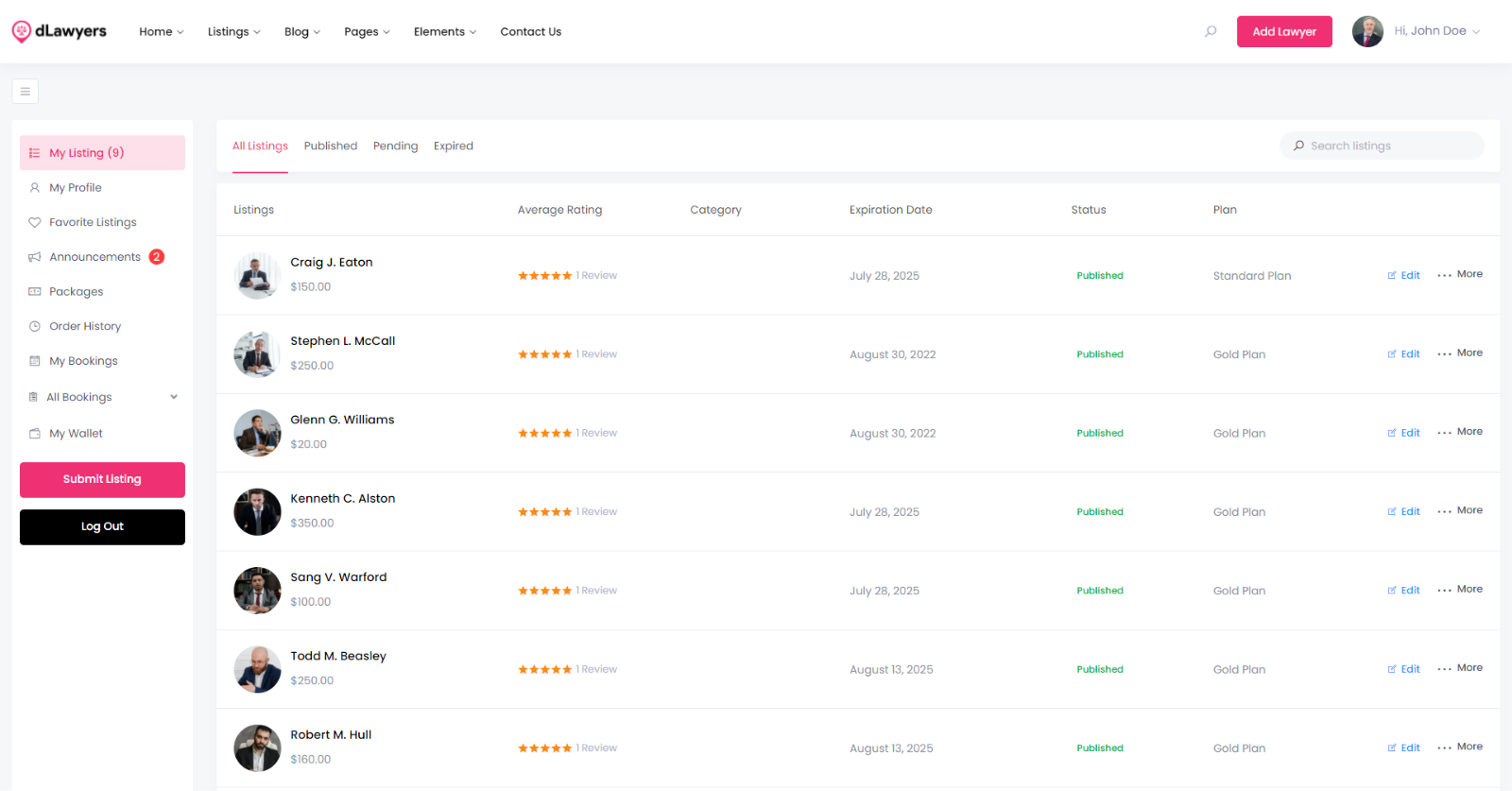Click the Add Lawyer button
The image size is (1512, 791).
(1284, 32)
